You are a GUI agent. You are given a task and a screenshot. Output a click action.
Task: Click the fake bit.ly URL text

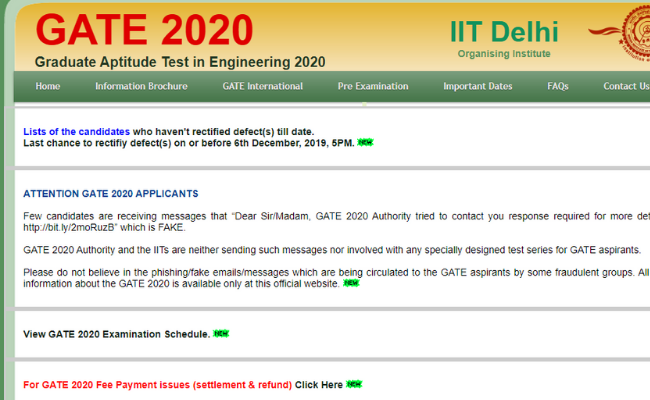pyautogui.click(x=67, y=227)
